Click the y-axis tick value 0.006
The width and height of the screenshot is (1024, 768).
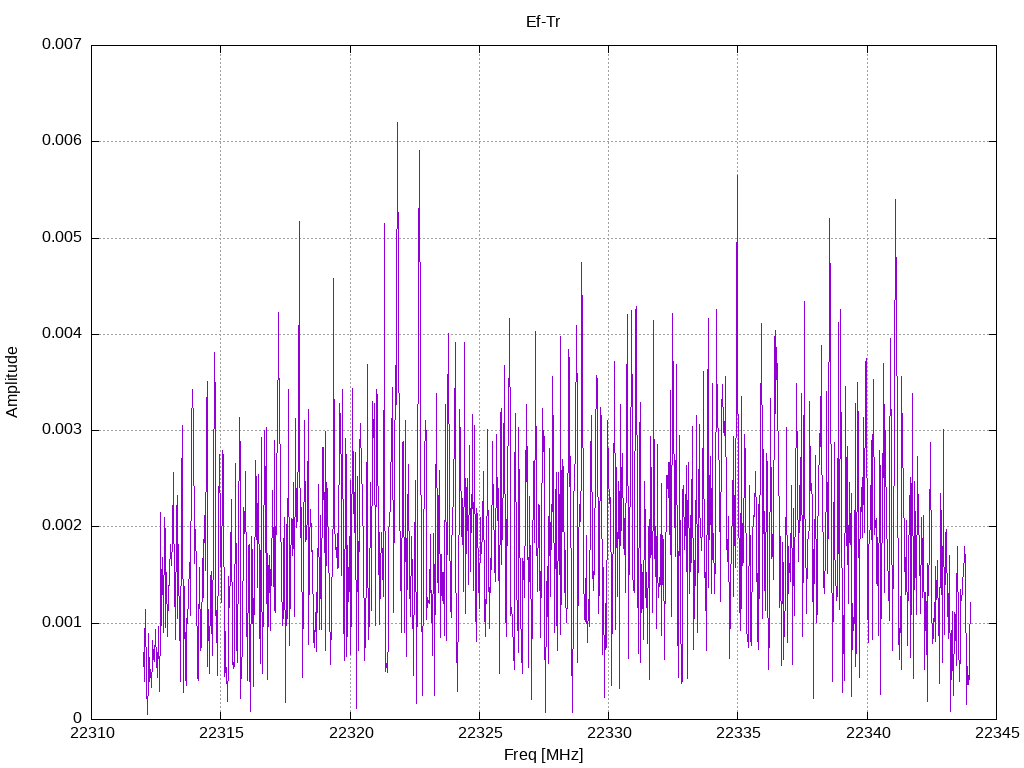pos(62,140)
